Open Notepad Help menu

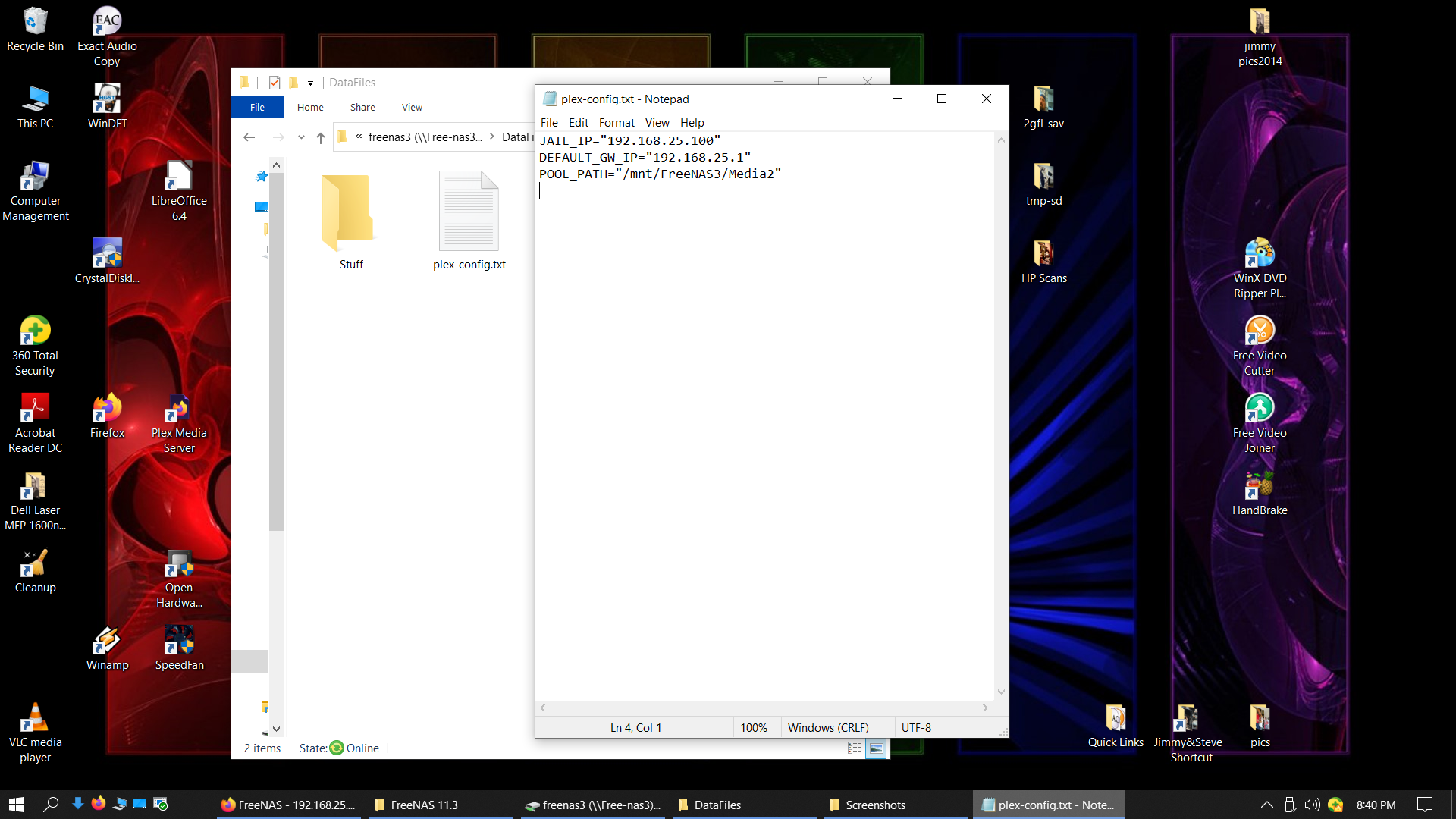pos(692,123)
